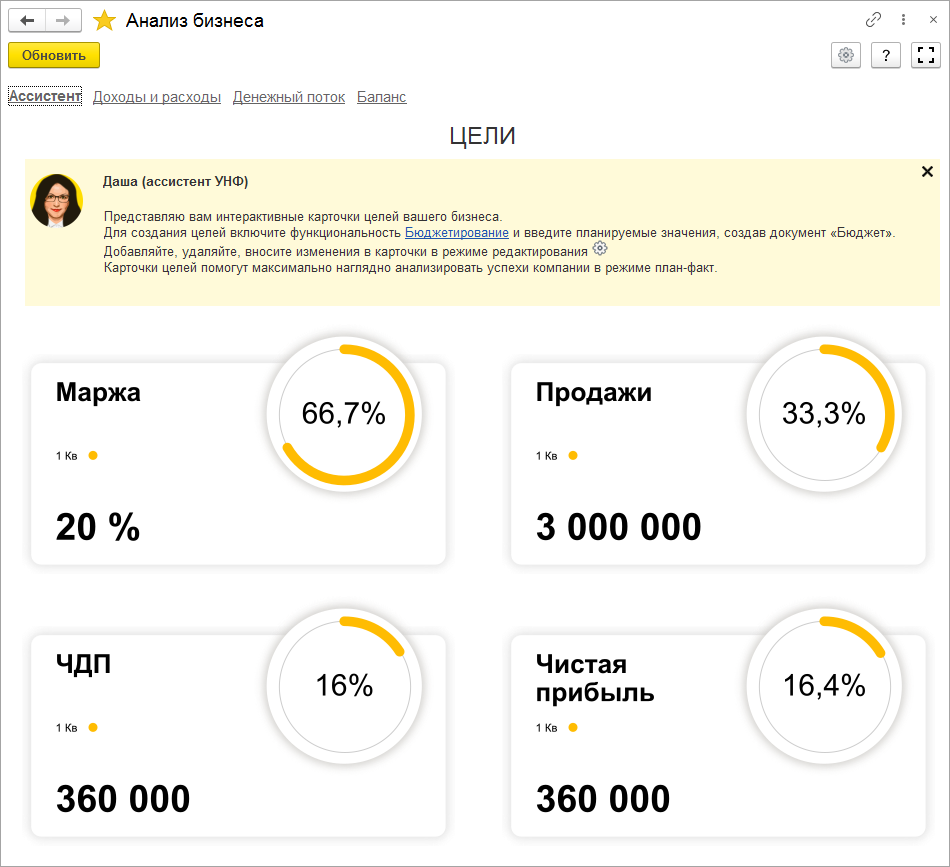Open the Чистая прибыль card title
The width and height of the screenshot is (950, 867).
tap(595, 678)
